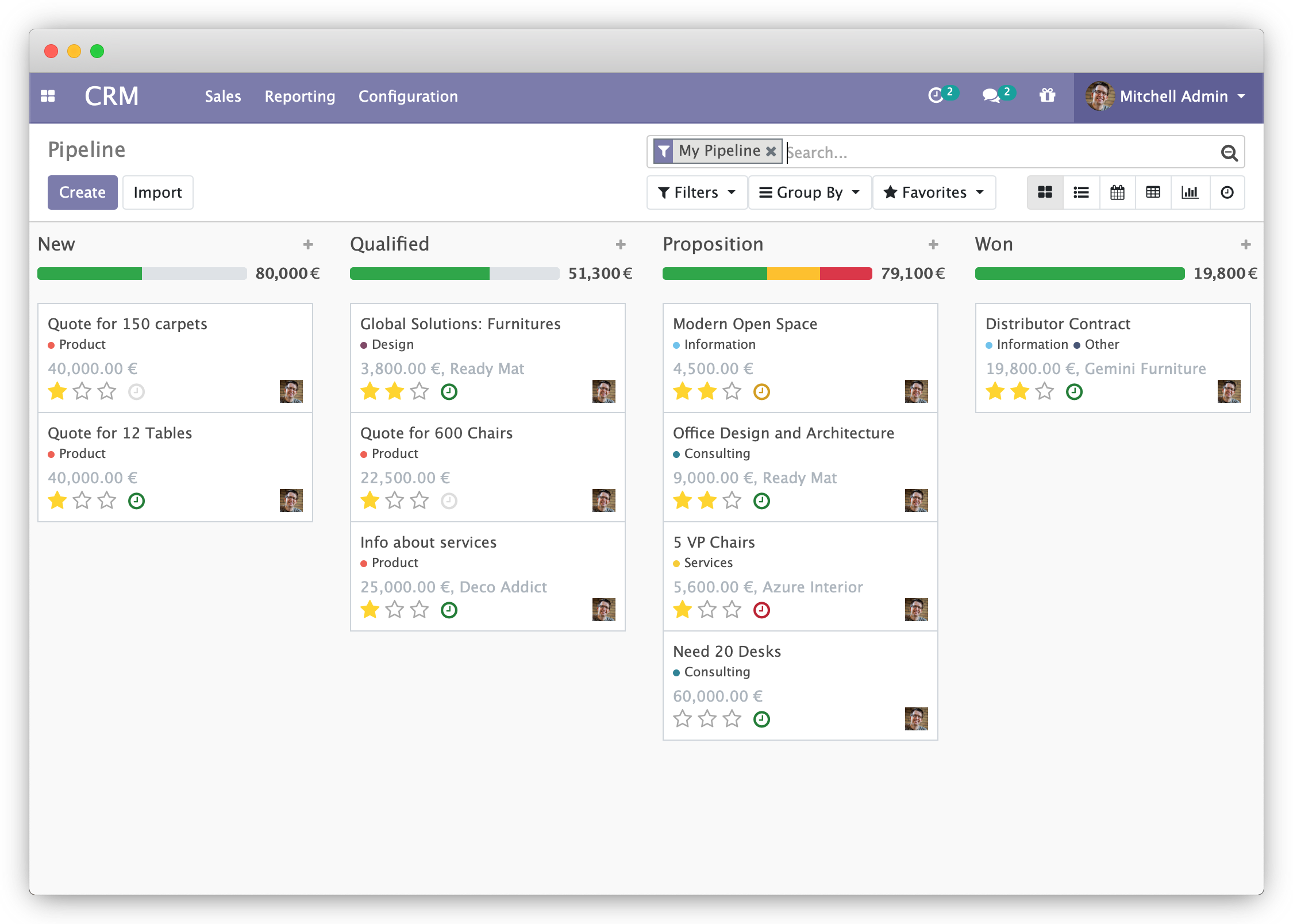This screenshot has width=1293, height=924.
Task: Open the Reporting menu
Action: click(299, 97)
